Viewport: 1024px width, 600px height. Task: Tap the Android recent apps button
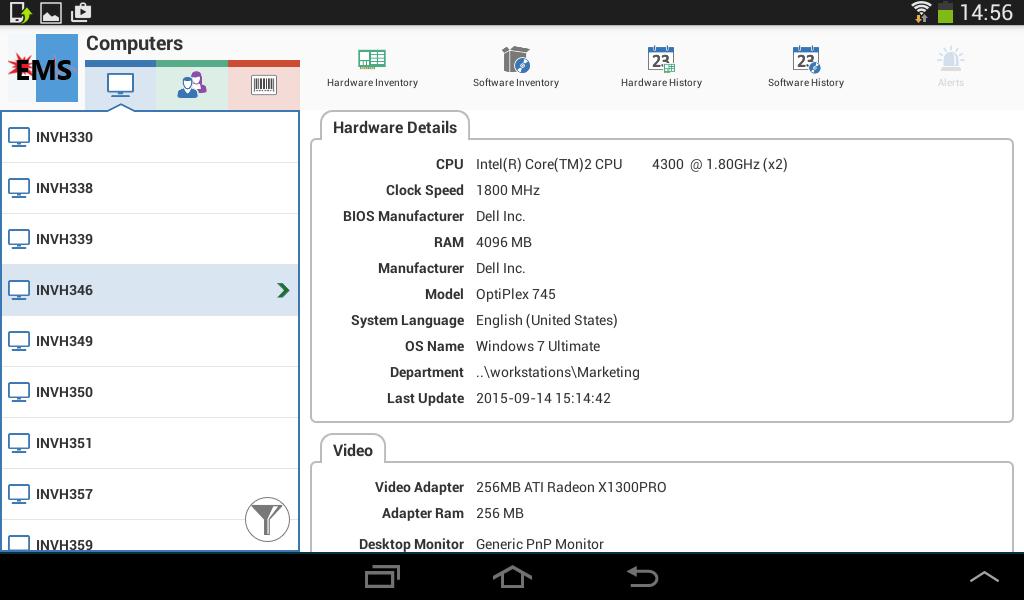point(382,576)
